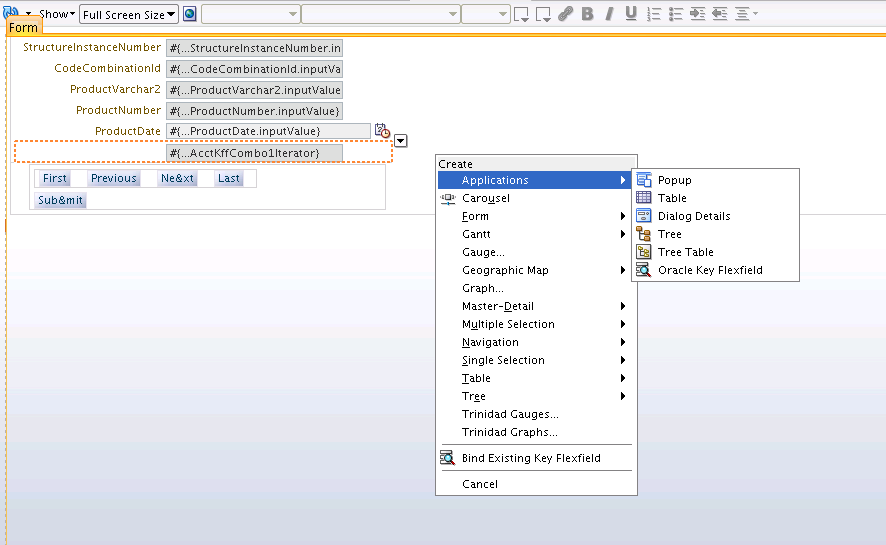Click the ProductNumber input field

254,111
